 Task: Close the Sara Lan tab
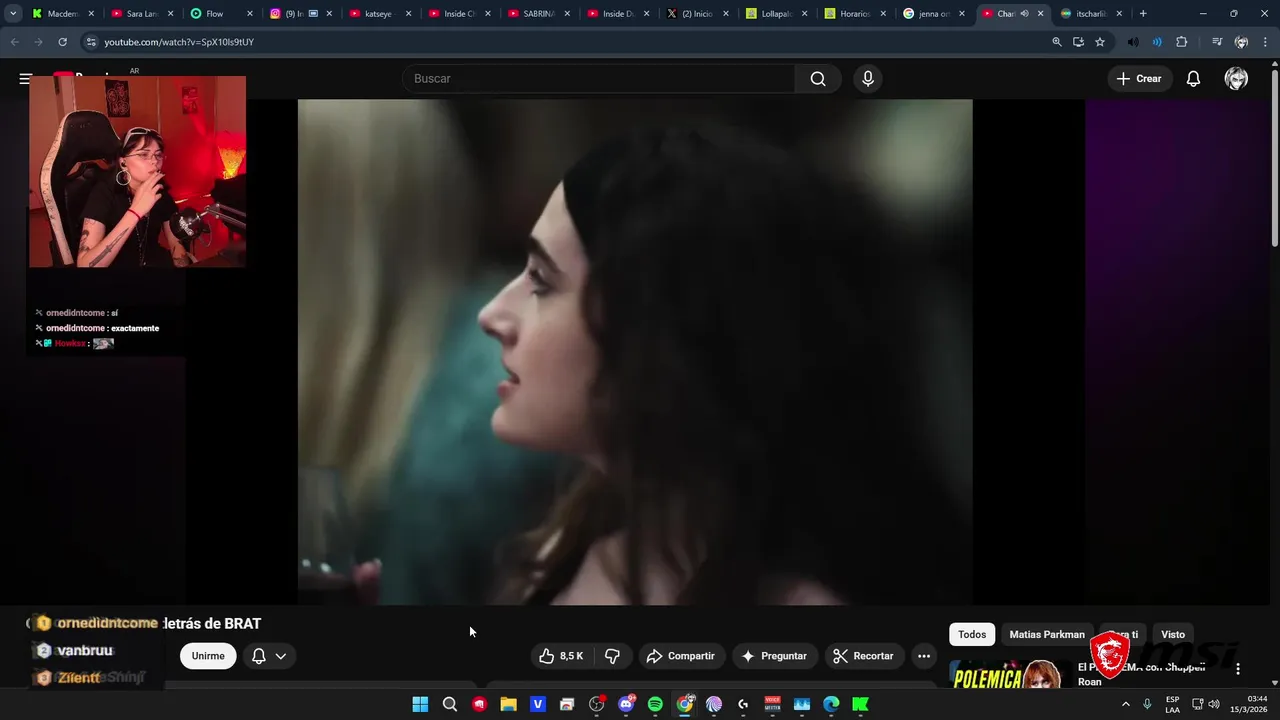point(171,14)
